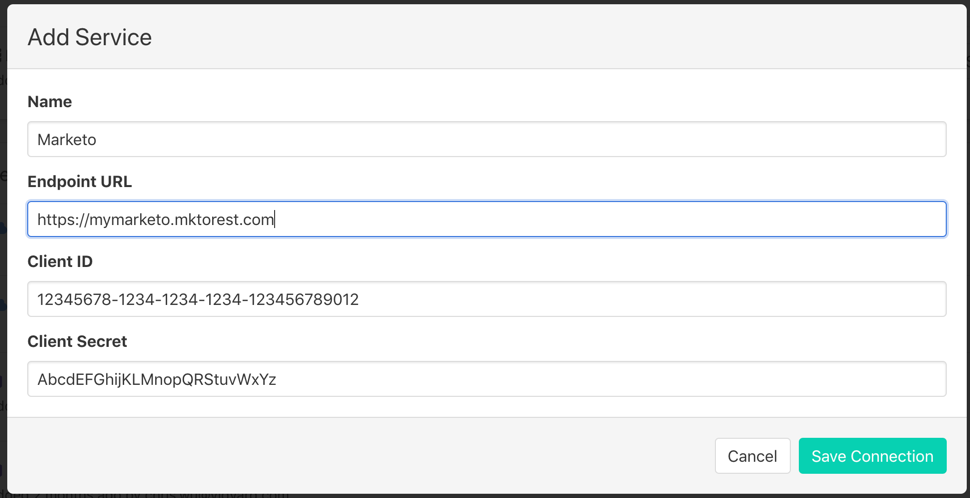Click the "Name" field label

click(x=50, y=102)
